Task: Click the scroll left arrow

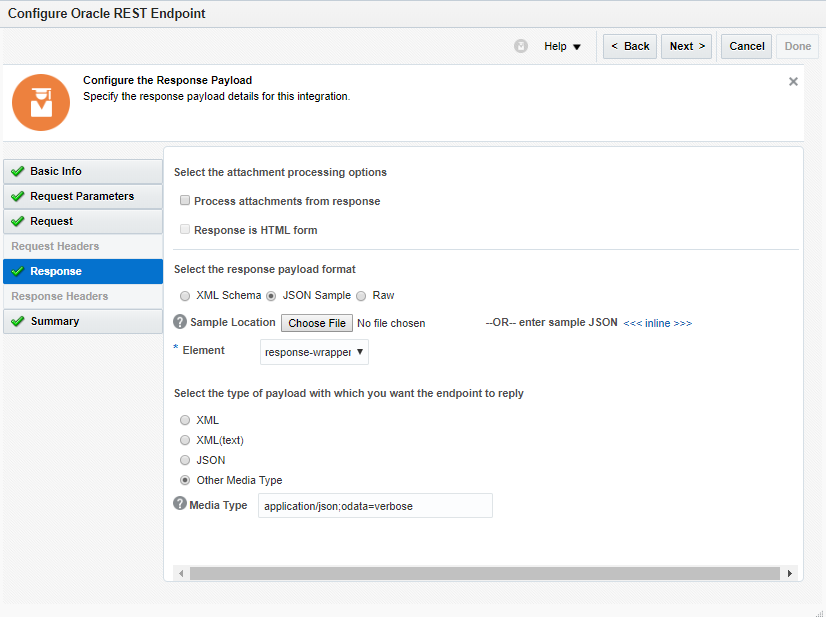Action: tap(181, 574)
